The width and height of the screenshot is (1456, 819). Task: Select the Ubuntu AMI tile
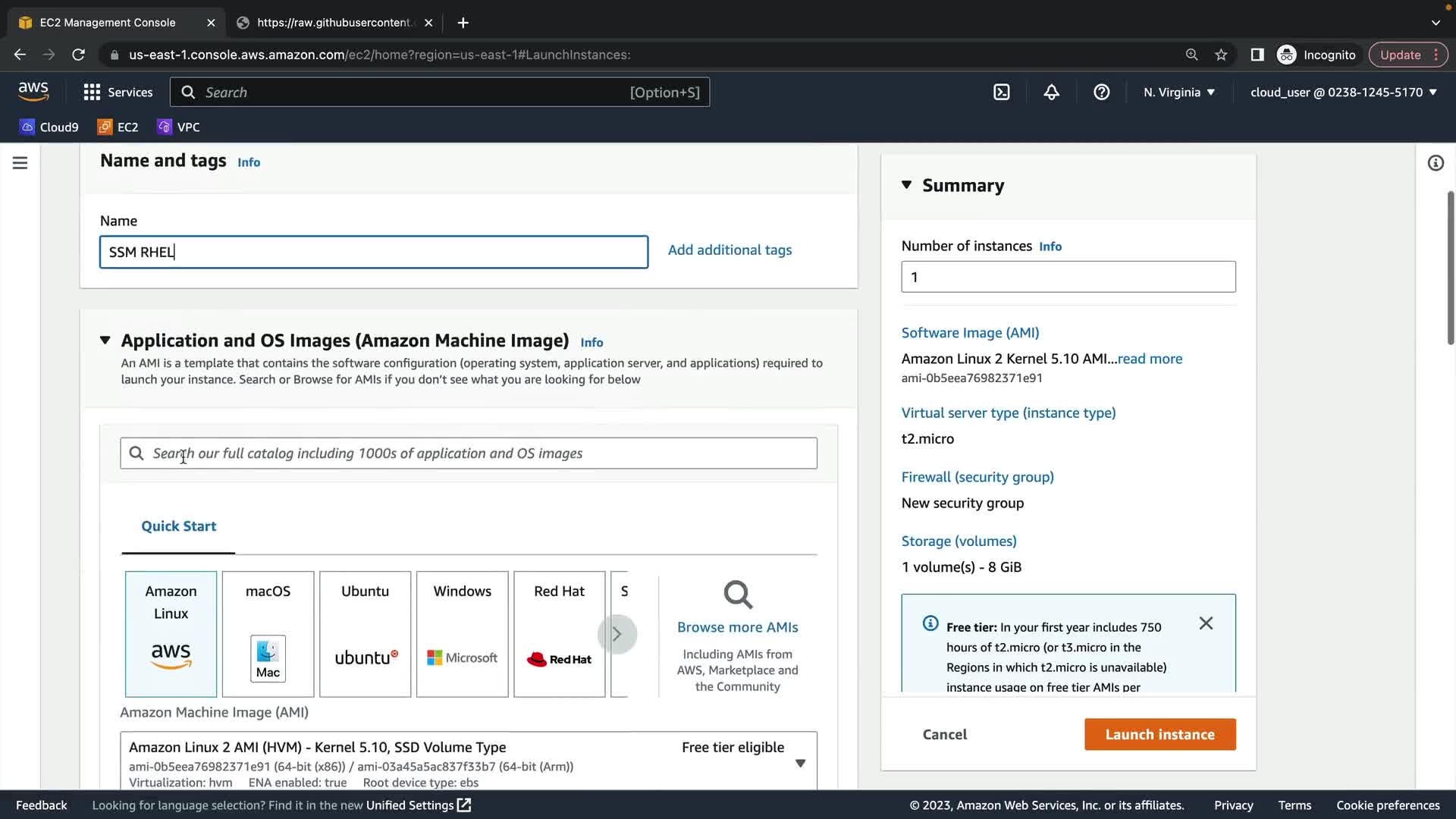365,633
